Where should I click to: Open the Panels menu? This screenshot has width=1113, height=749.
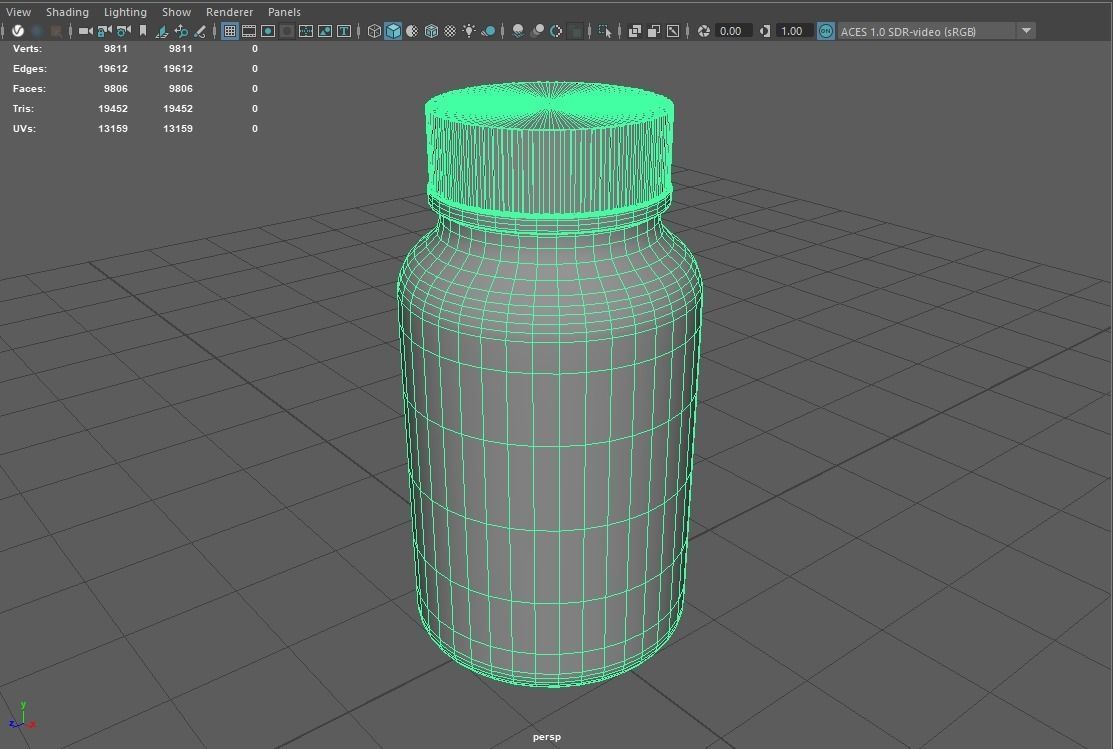coord(284,12)
